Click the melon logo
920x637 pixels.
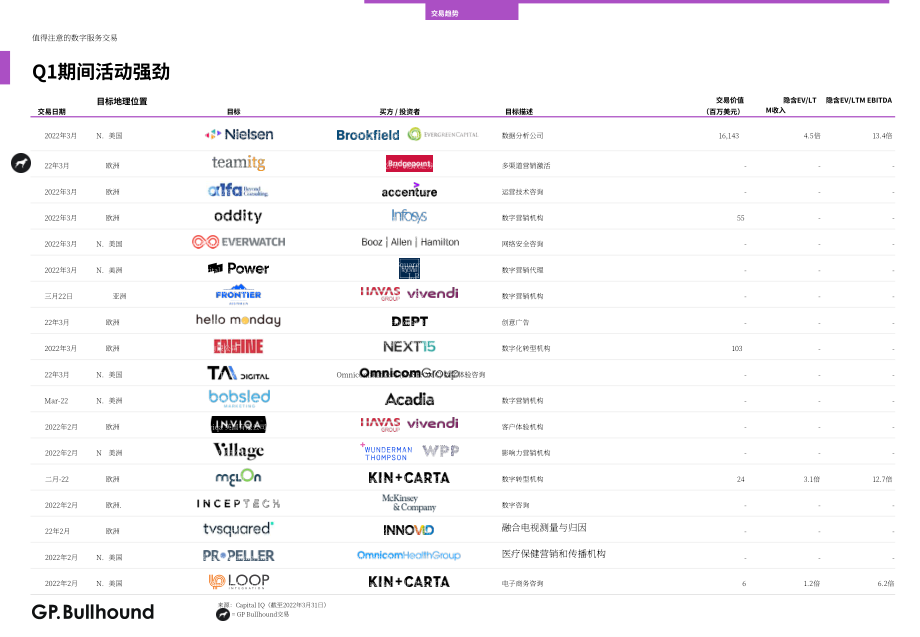click(x=238, y=477)
